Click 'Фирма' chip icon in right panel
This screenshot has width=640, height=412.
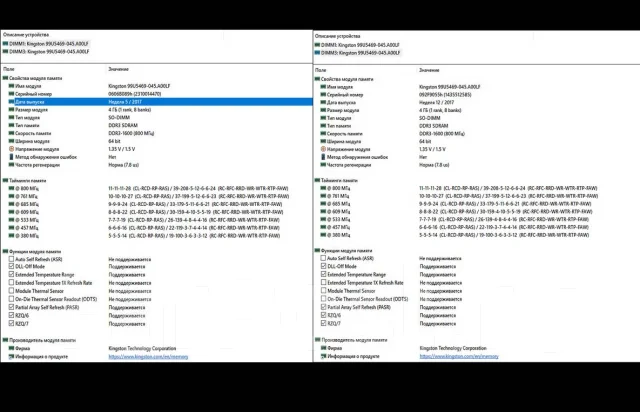tap(323, 348)
